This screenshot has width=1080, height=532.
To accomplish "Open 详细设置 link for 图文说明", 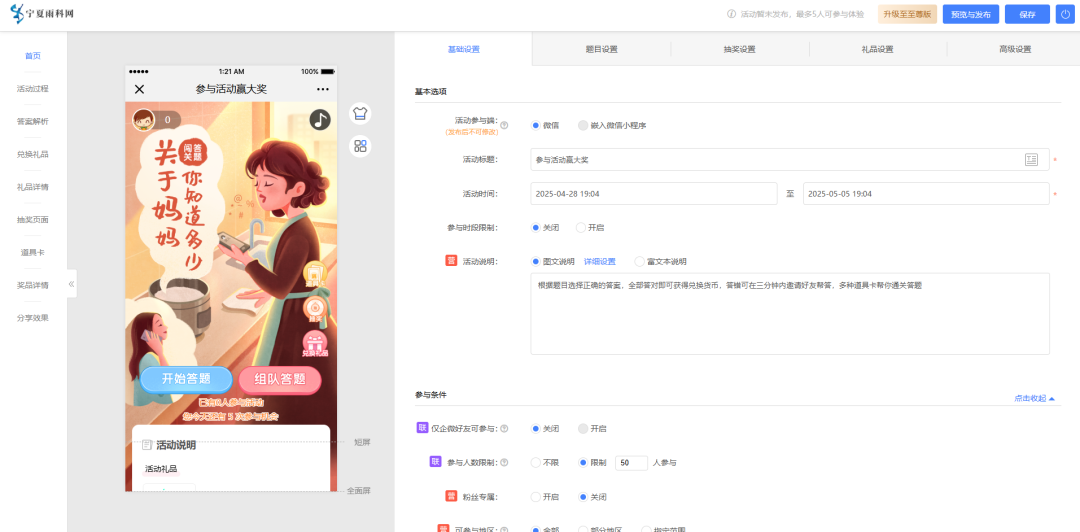I will click(x=600, y=262).
